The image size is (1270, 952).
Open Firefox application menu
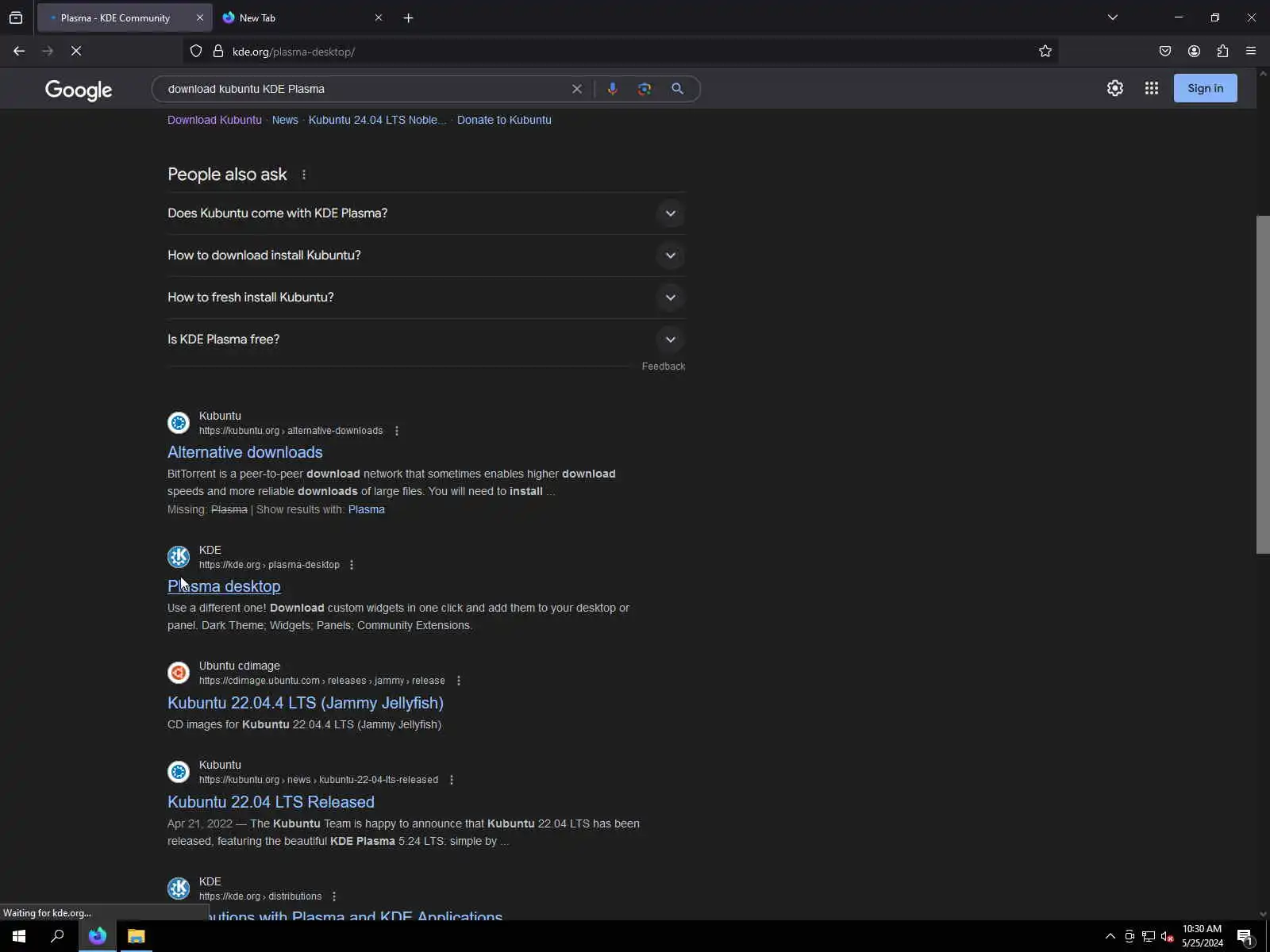1251,52
